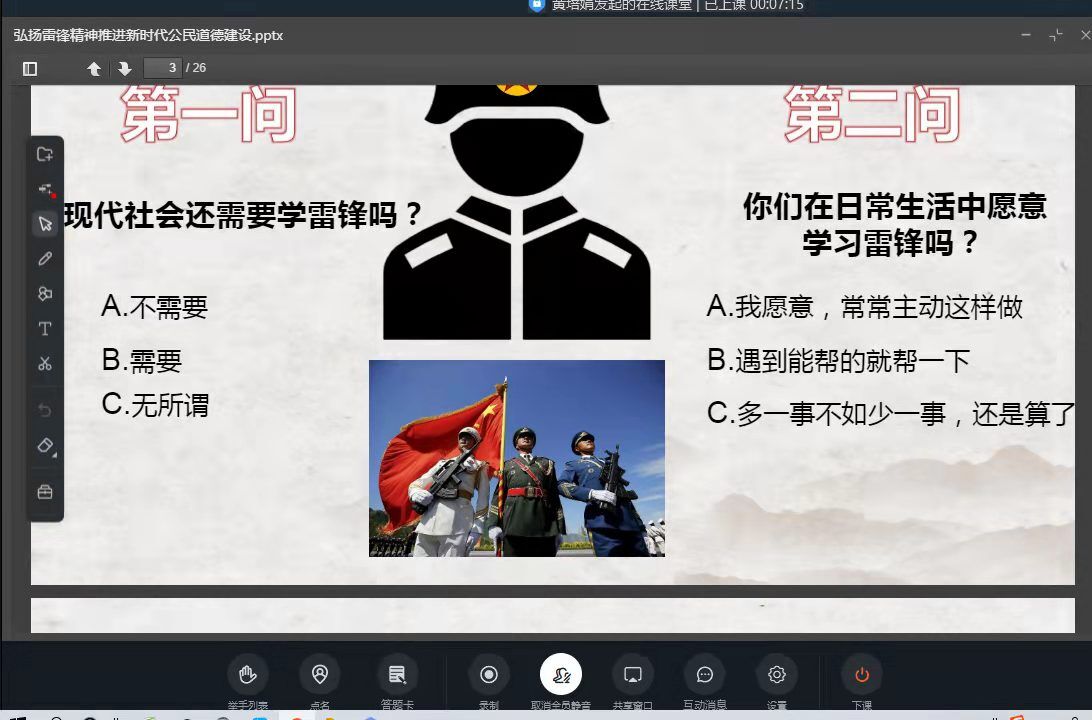
Task: Open the 答题卡 answer card
Action: coord(397,675)
